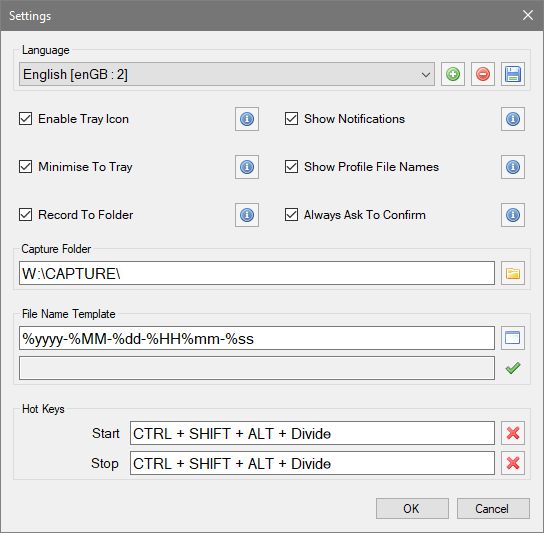Disable Show Profile File Names checkbox
The height and width of the screenshot is (533, 544).
click(x=291, y=167)
